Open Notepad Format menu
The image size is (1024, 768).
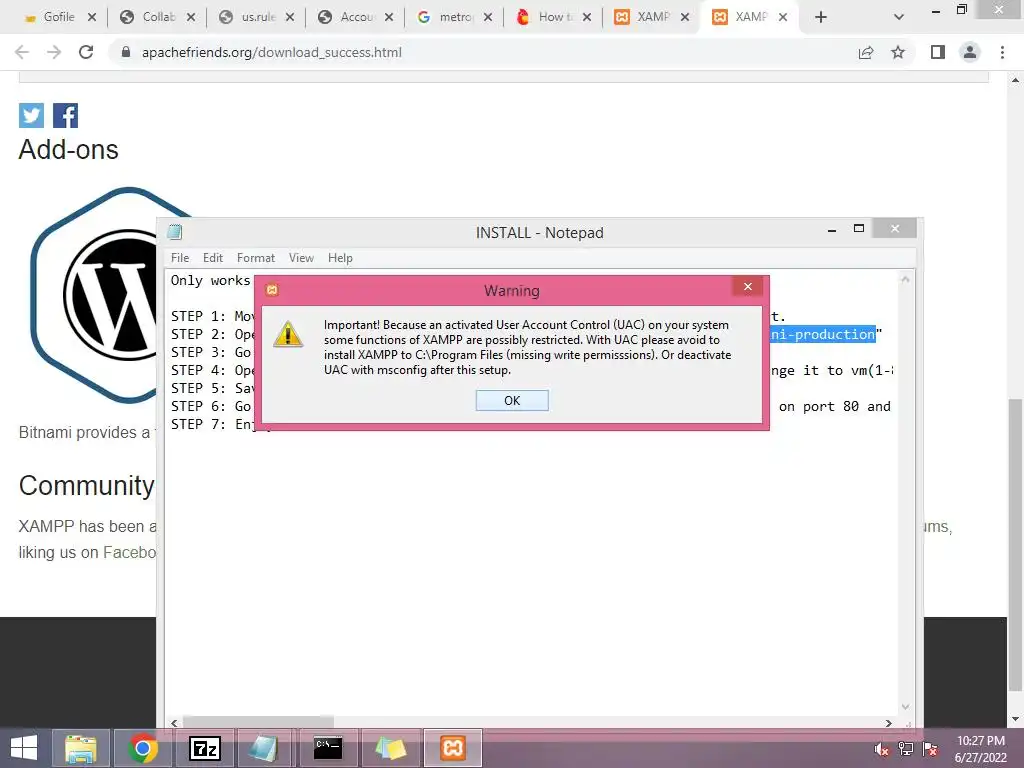click(x=255, y=258)
